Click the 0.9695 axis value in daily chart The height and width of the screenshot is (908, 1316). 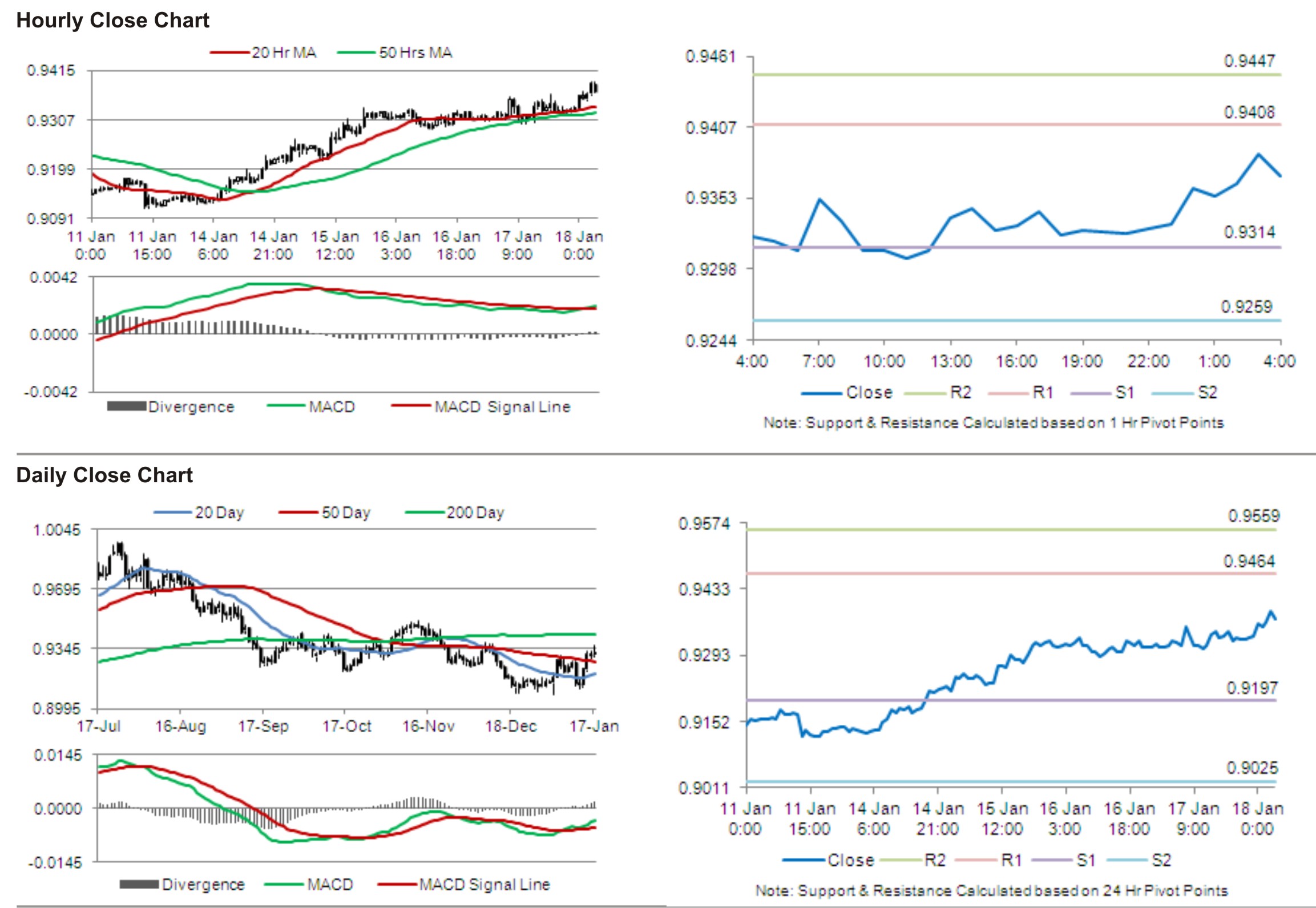[x=57, y=589]
